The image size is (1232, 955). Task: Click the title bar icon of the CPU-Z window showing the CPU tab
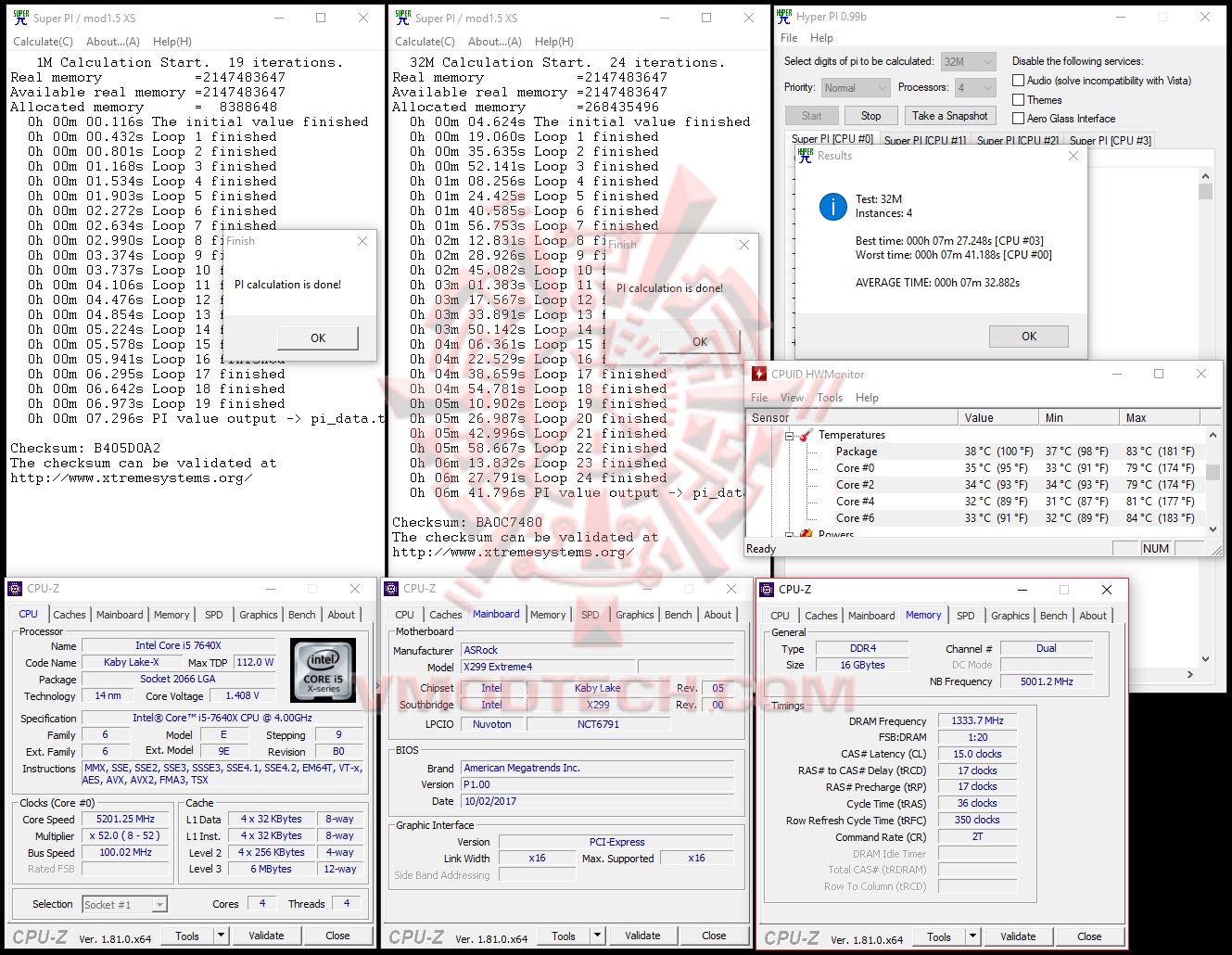click(x=15, y=588)
